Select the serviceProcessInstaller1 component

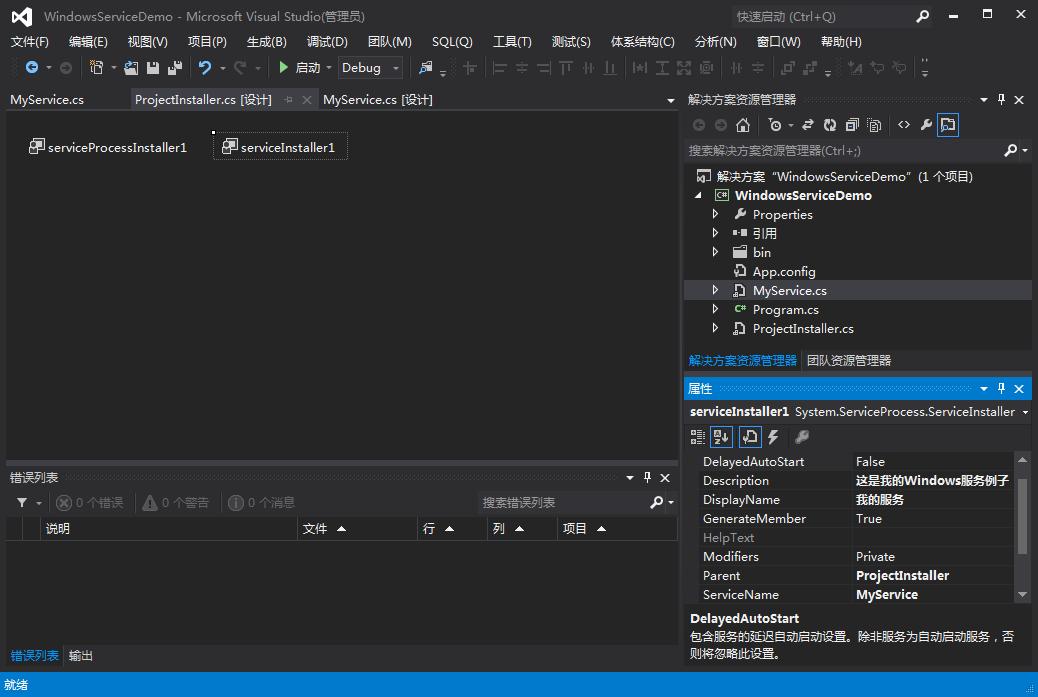(x=108, y=147)
